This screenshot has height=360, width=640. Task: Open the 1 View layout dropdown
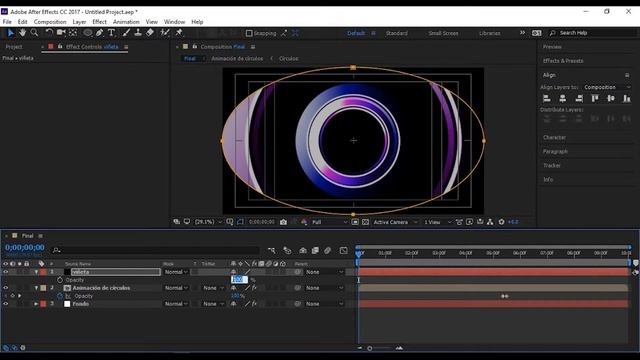point(437,222)
